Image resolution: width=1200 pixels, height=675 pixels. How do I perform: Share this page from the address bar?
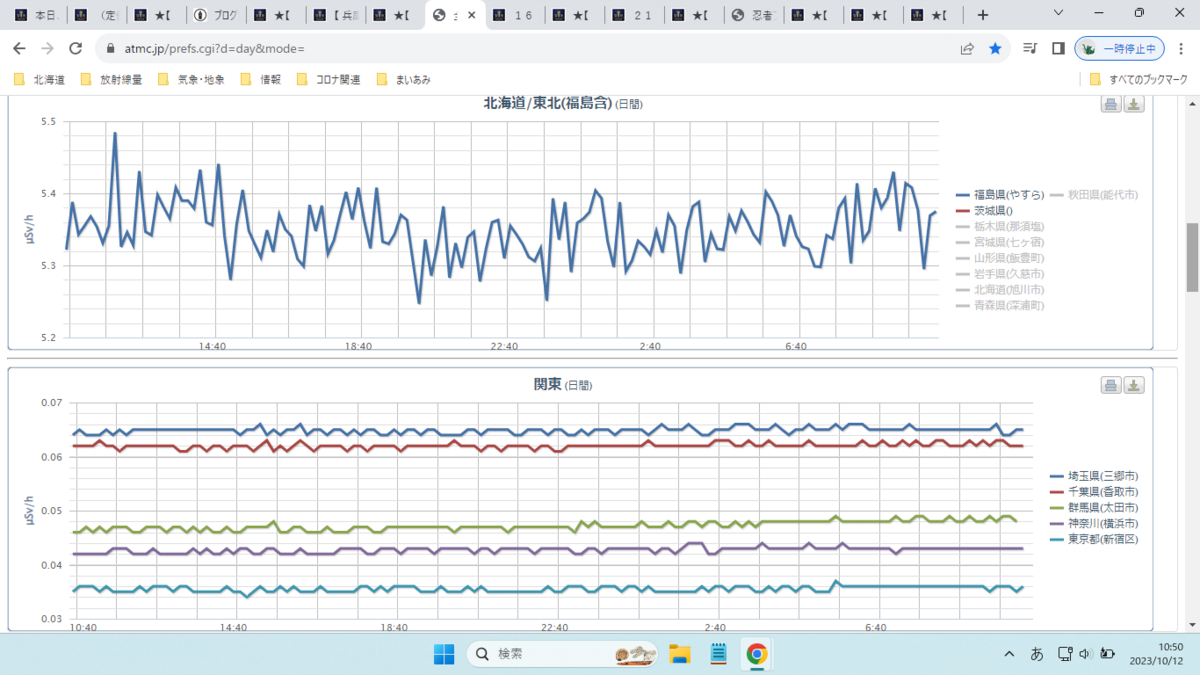[x=967, y=48]
